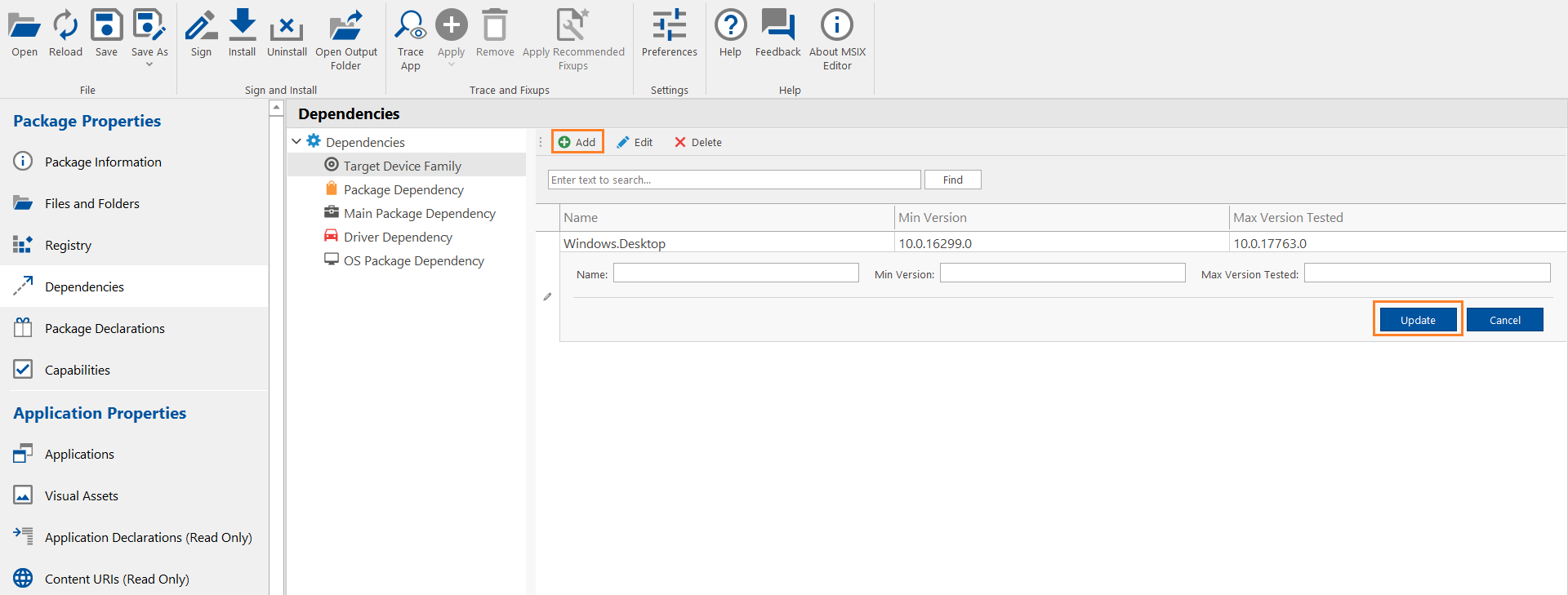This screenshot has width=1568, height=595.
Task: Select OS Package Dependency item
Action: tap(413, 260)
